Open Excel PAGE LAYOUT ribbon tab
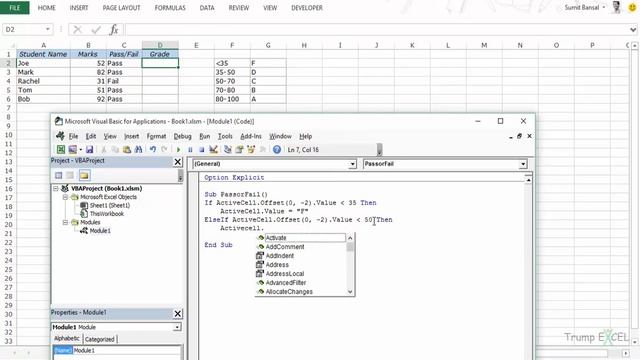 [121, 8]
